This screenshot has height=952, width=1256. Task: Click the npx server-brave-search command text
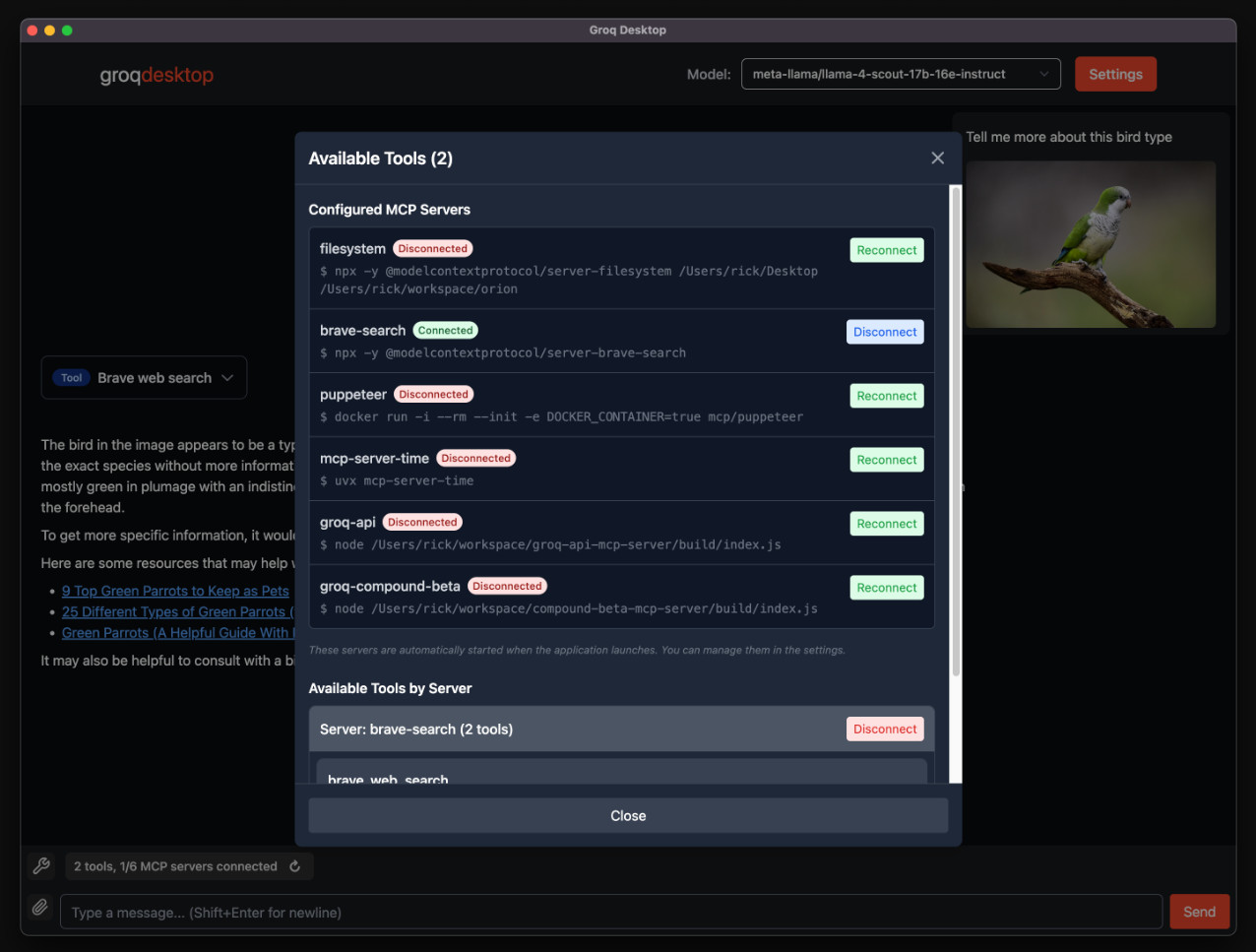[503, 352]
